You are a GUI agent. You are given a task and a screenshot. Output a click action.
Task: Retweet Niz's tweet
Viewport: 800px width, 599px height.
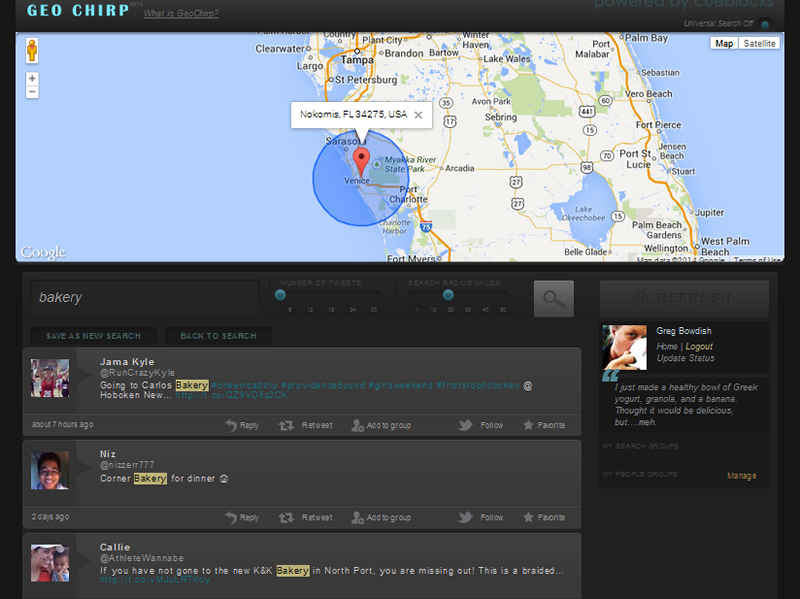click(x=306, y=517)
